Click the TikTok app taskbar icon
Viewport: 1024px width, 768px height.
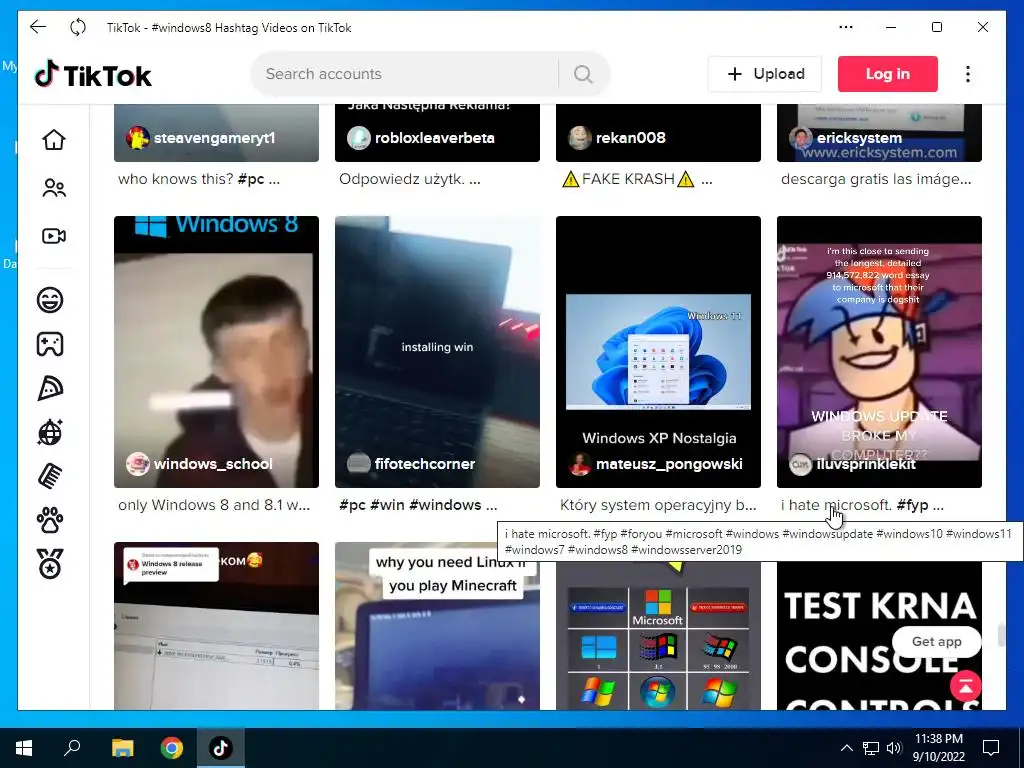tap(221, 748)
